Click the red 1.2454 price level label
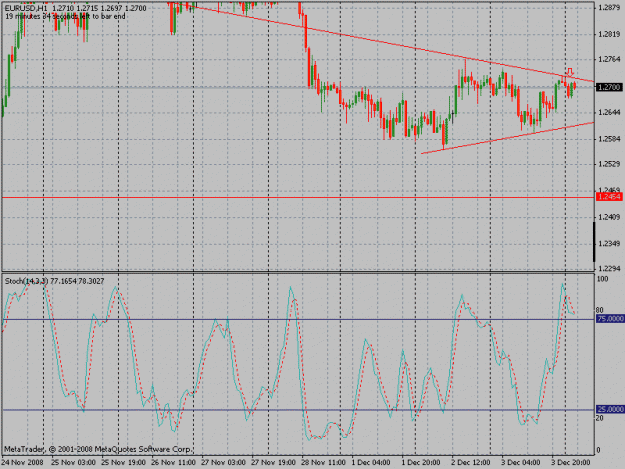The height and width of the screenshot is (469, 625). pyautogui.click(x=609, y=197)
